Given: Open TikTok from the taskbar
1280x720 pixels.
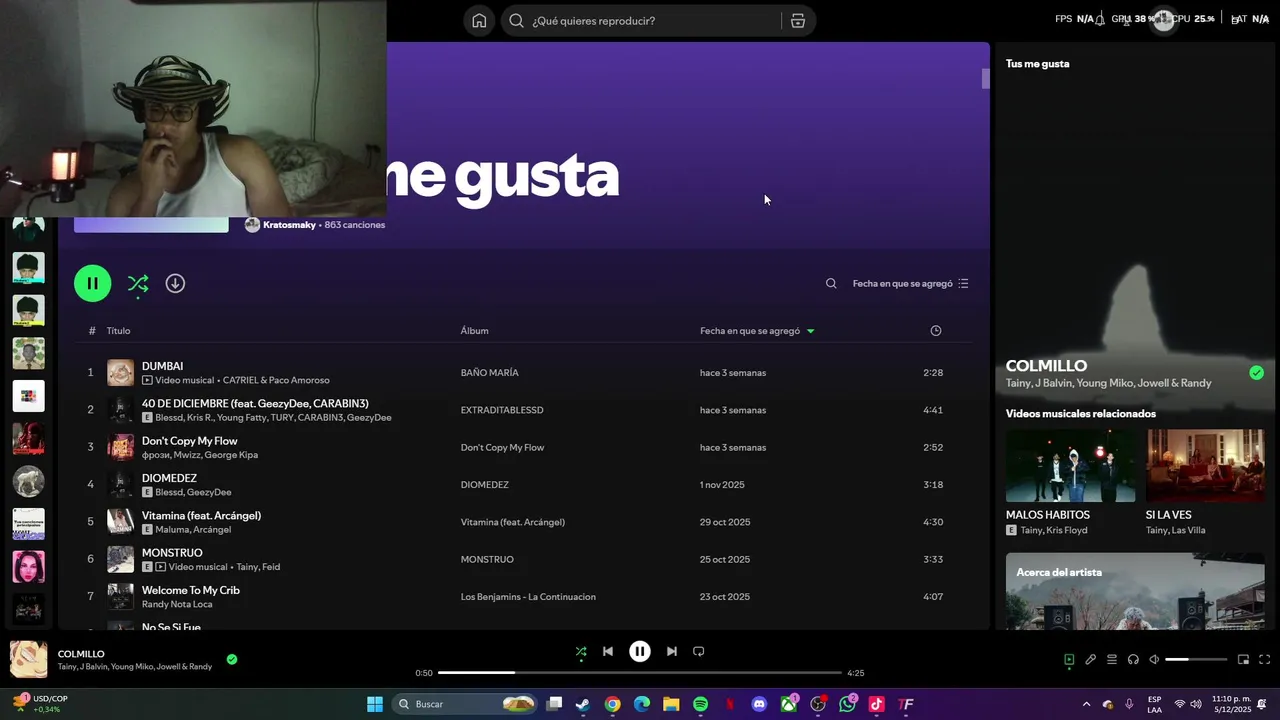Looking at the screenshot, I should tap(877, 704).
